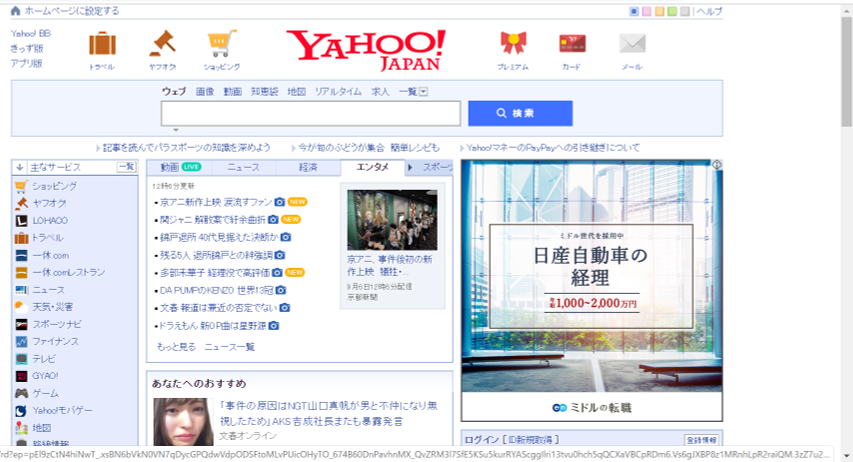The width and height of the screenshot is (853, 462).
Task: Choose the pink theme color swatch
Action: pyautogui.click(x=647, y=11)
